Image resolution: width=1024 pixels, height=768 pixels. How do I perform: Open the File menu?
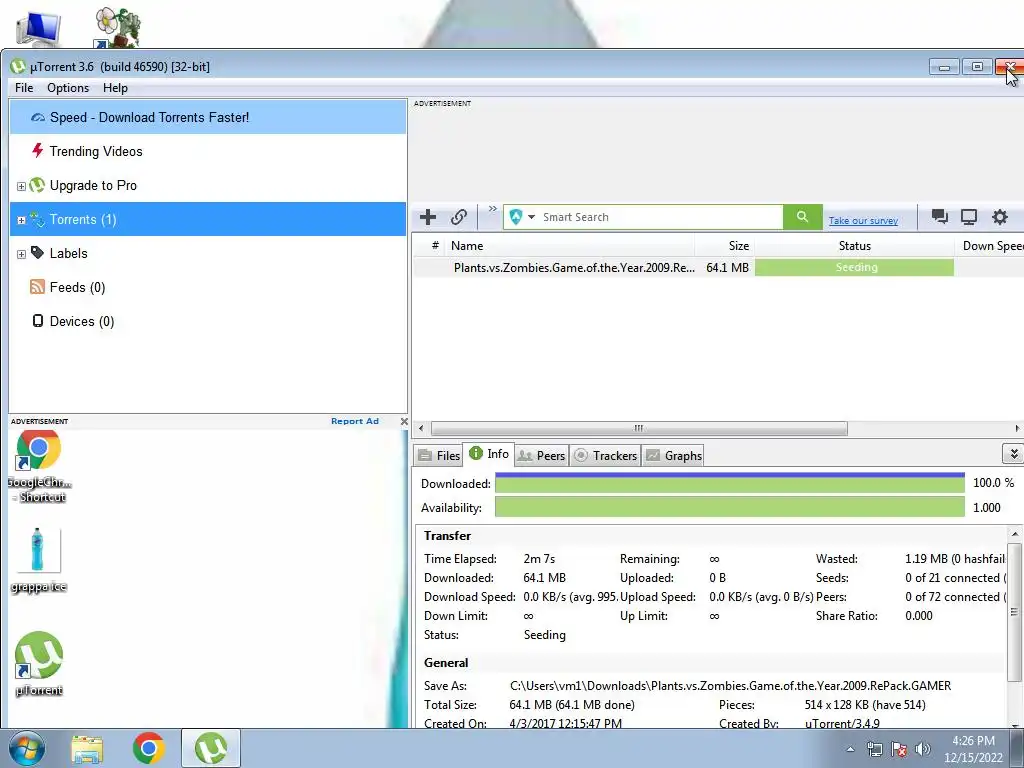24,88
